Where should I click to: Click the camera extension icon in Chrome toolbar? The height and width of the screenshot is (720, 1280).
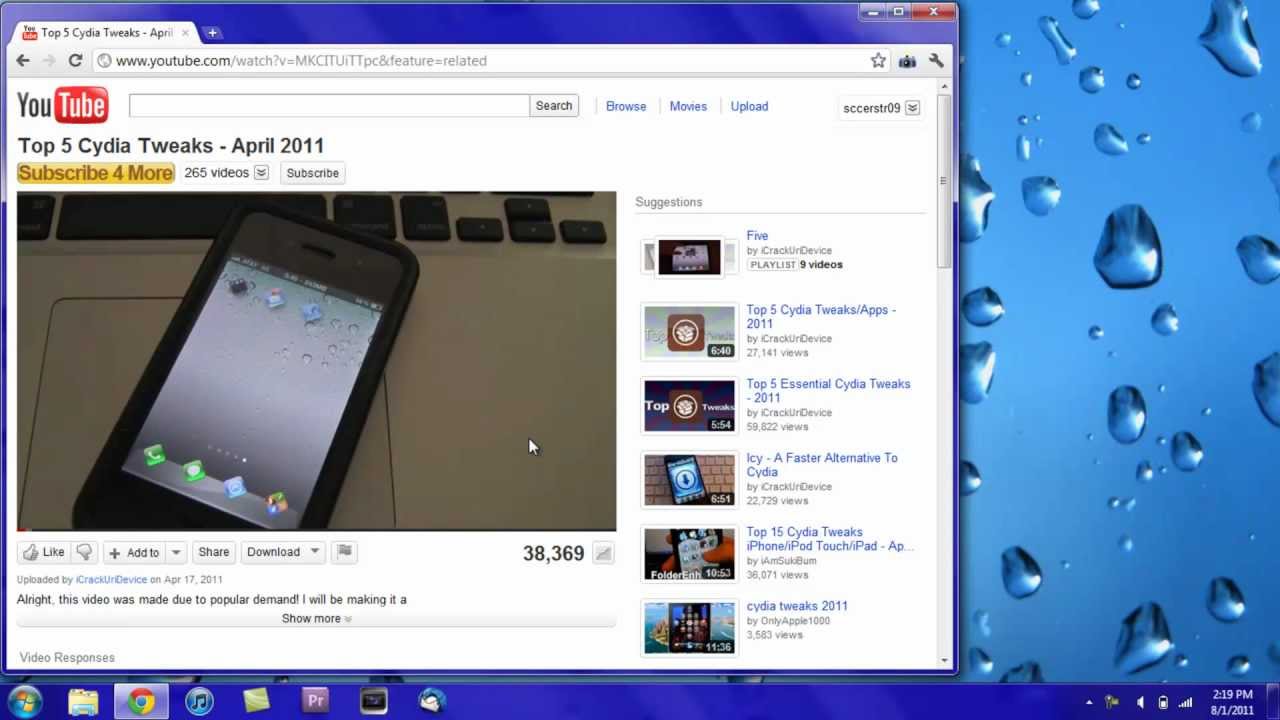pyautogui.click(x=907, y=61)
